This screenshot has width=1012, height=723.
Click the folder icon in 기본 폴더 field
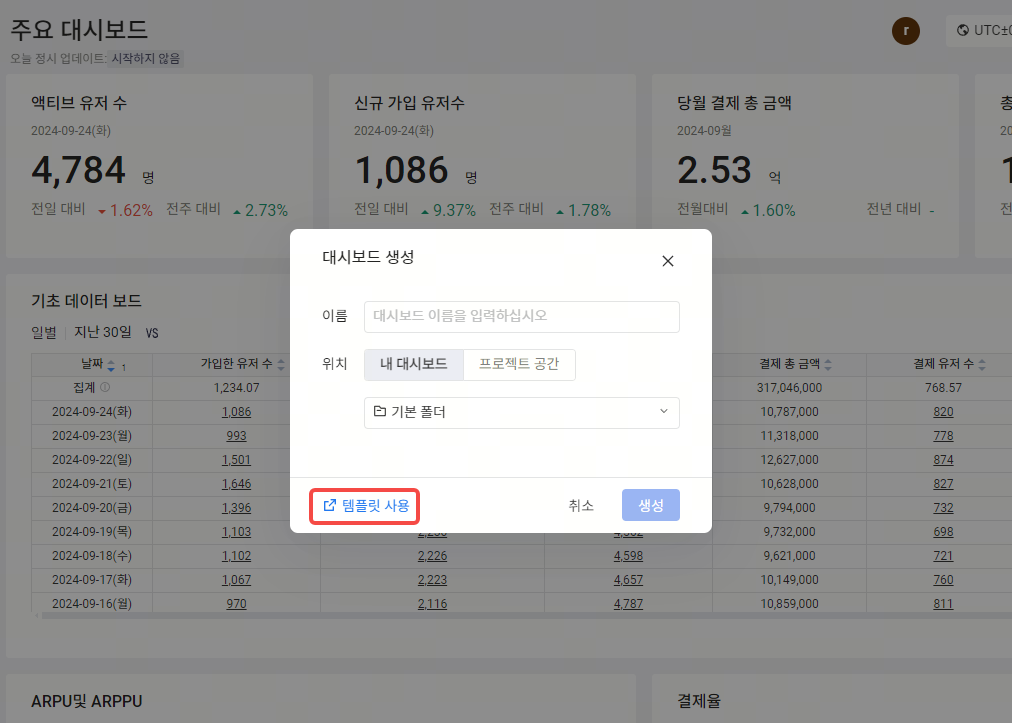click(380, 411)
